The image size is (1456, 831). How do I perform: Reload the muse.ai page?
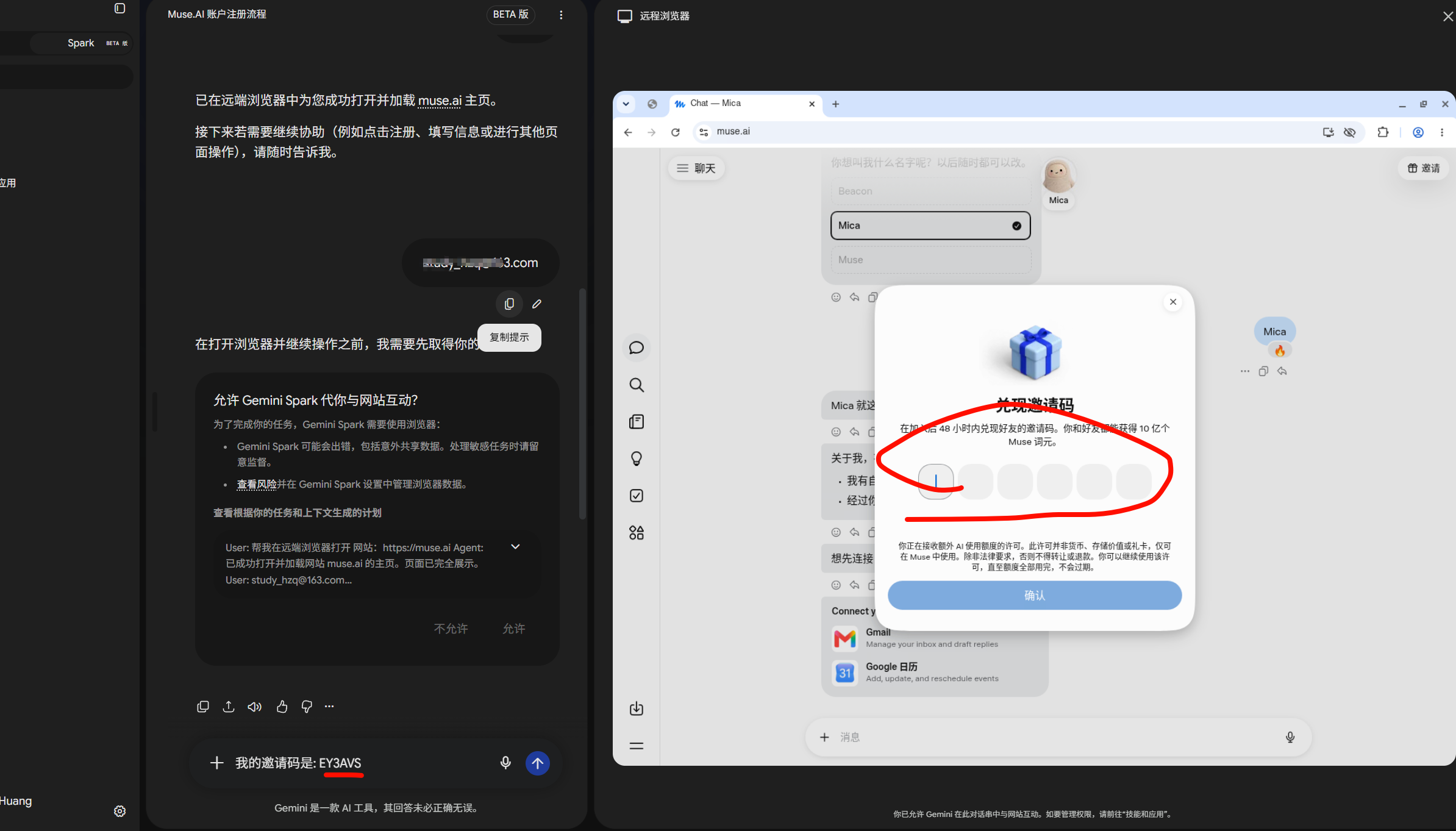(x=676, y=132)
